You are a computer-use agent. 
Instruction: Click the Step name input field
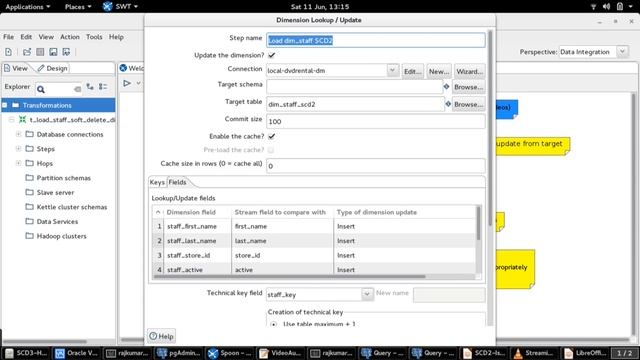[x=376, y=40]
